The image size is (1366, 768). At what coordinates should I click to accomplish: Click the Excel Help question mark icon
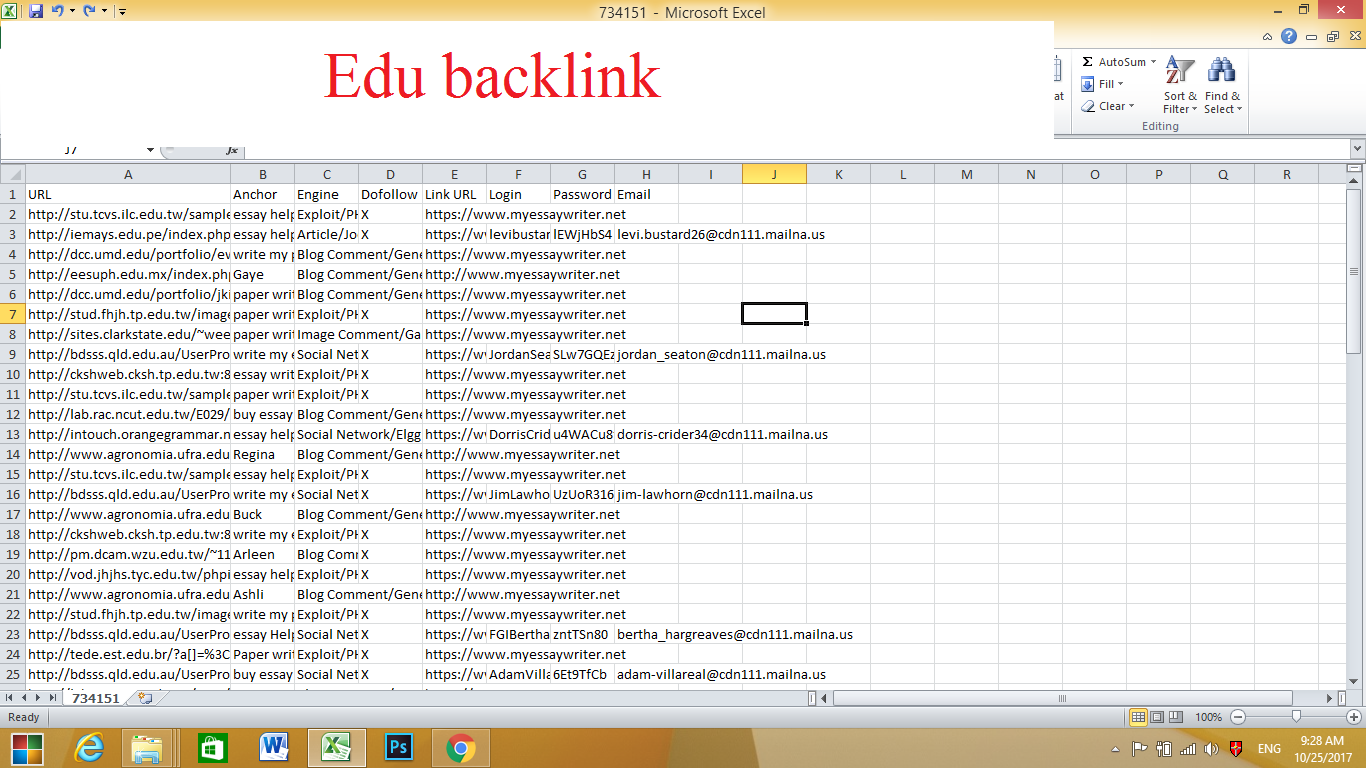click(1288, 37)
